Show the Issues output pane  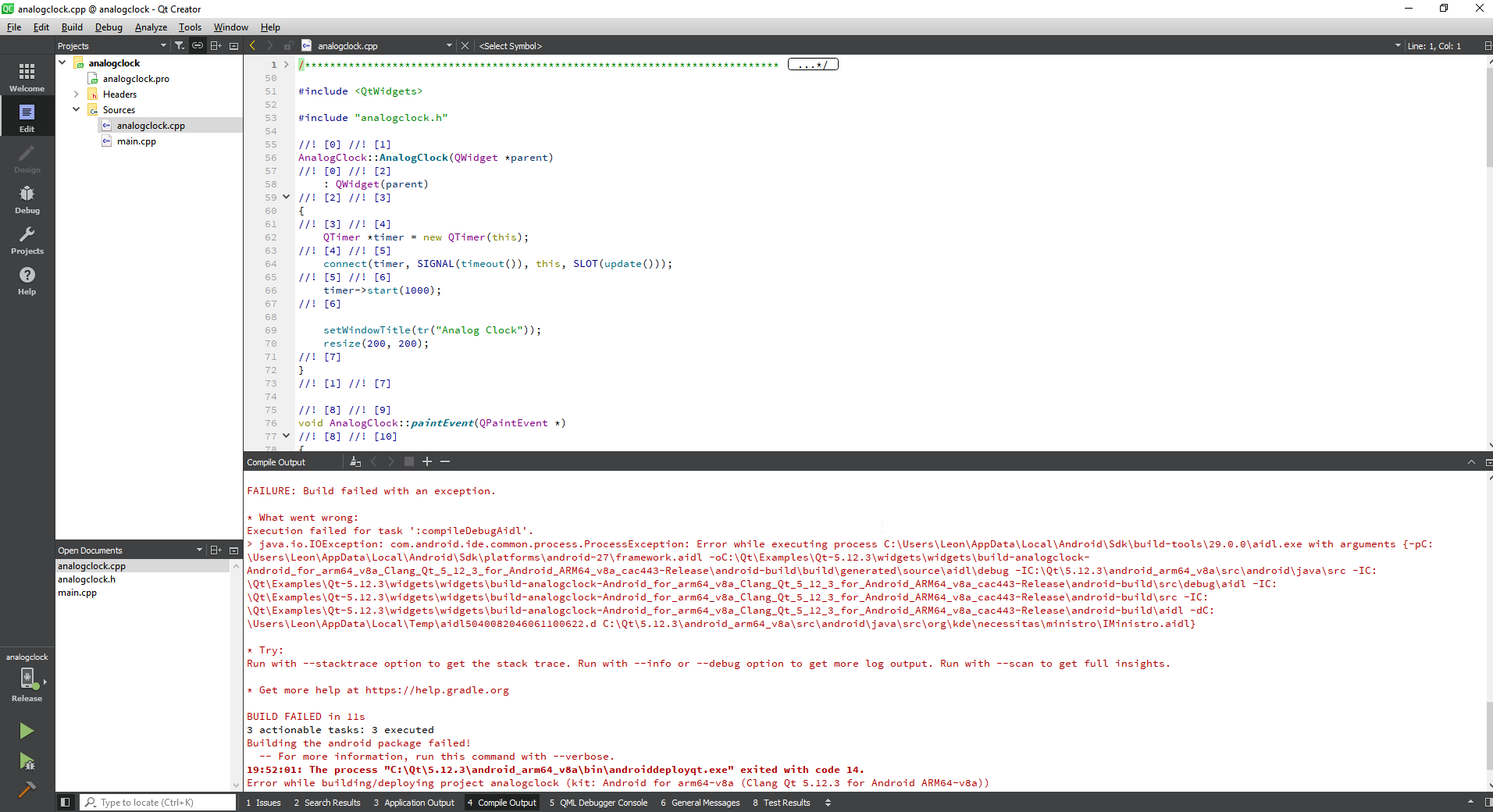tap(264, 803)
